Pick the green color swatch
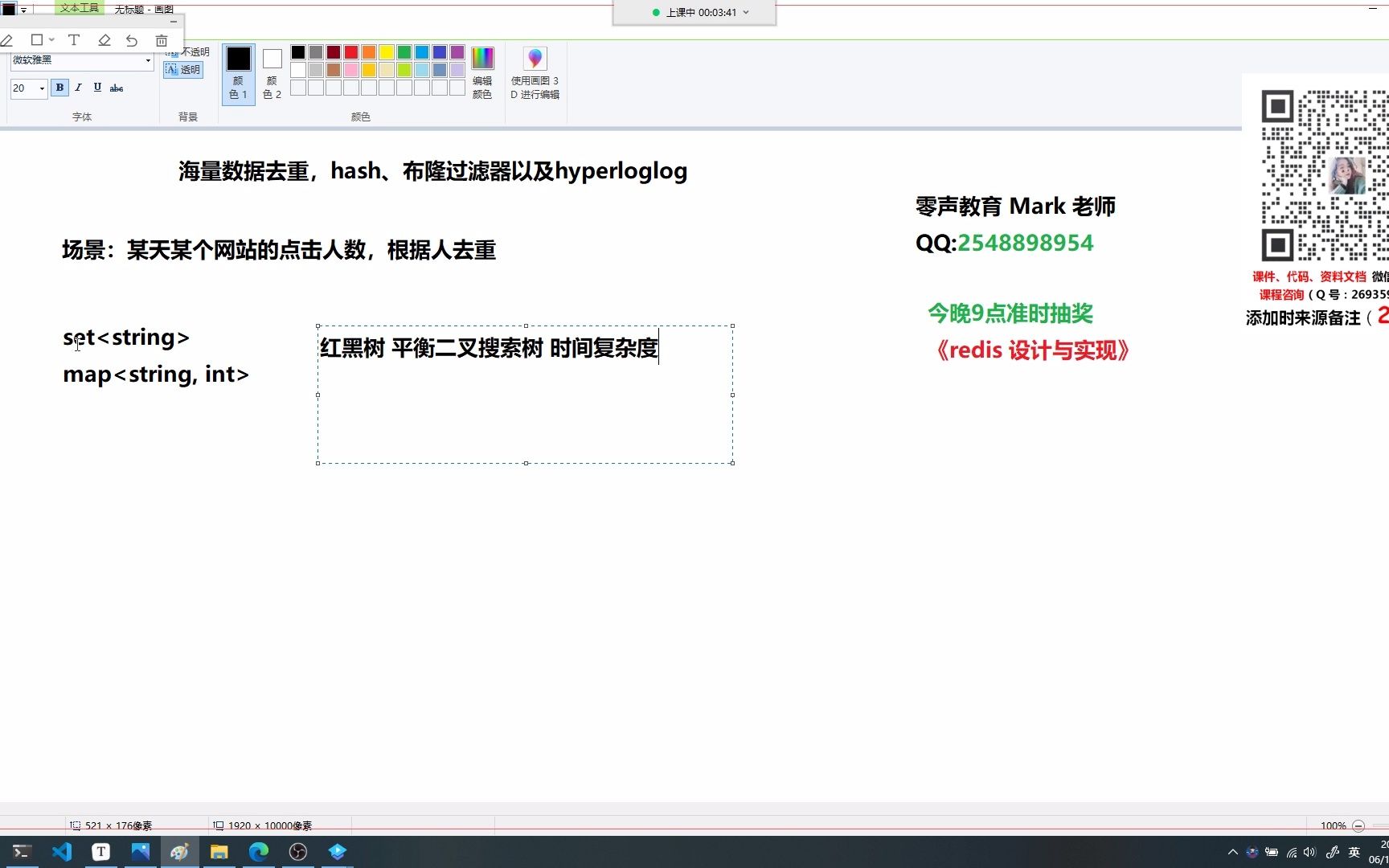1389x868 pixels. coord(404,52)
